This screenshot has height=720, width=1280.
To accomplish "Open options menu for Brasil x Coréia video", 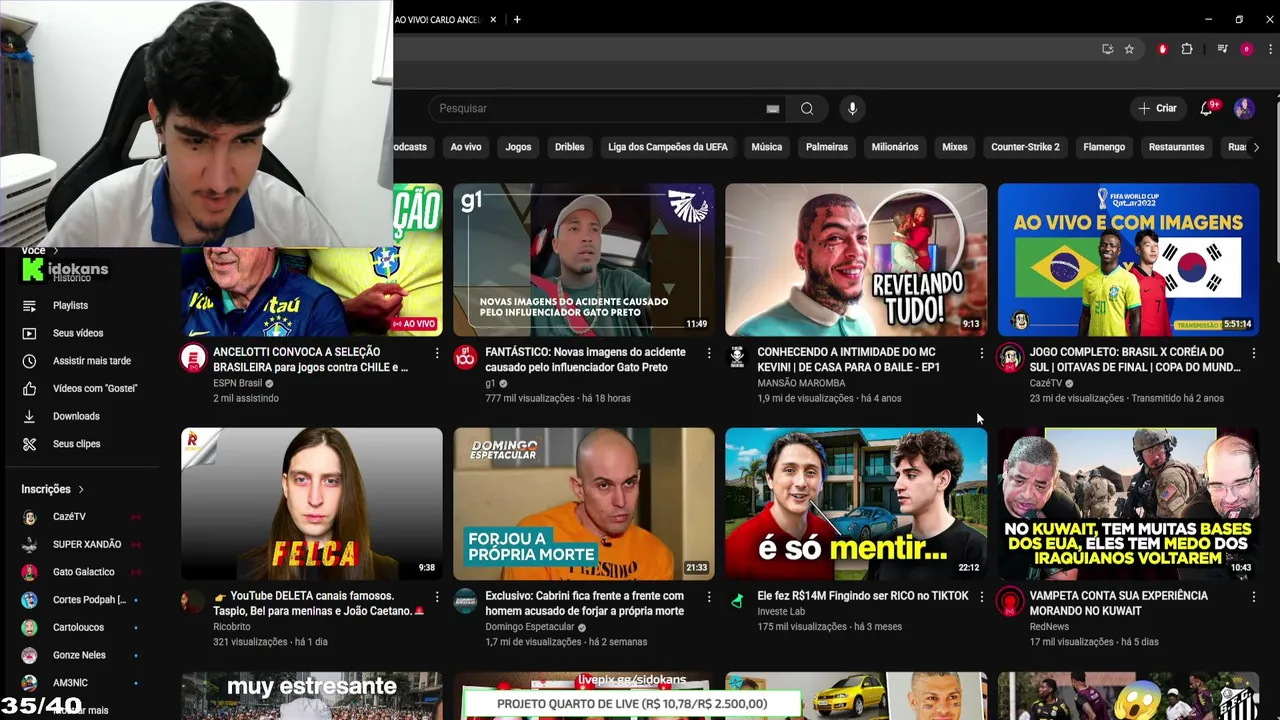I will tap(1253, 353).
